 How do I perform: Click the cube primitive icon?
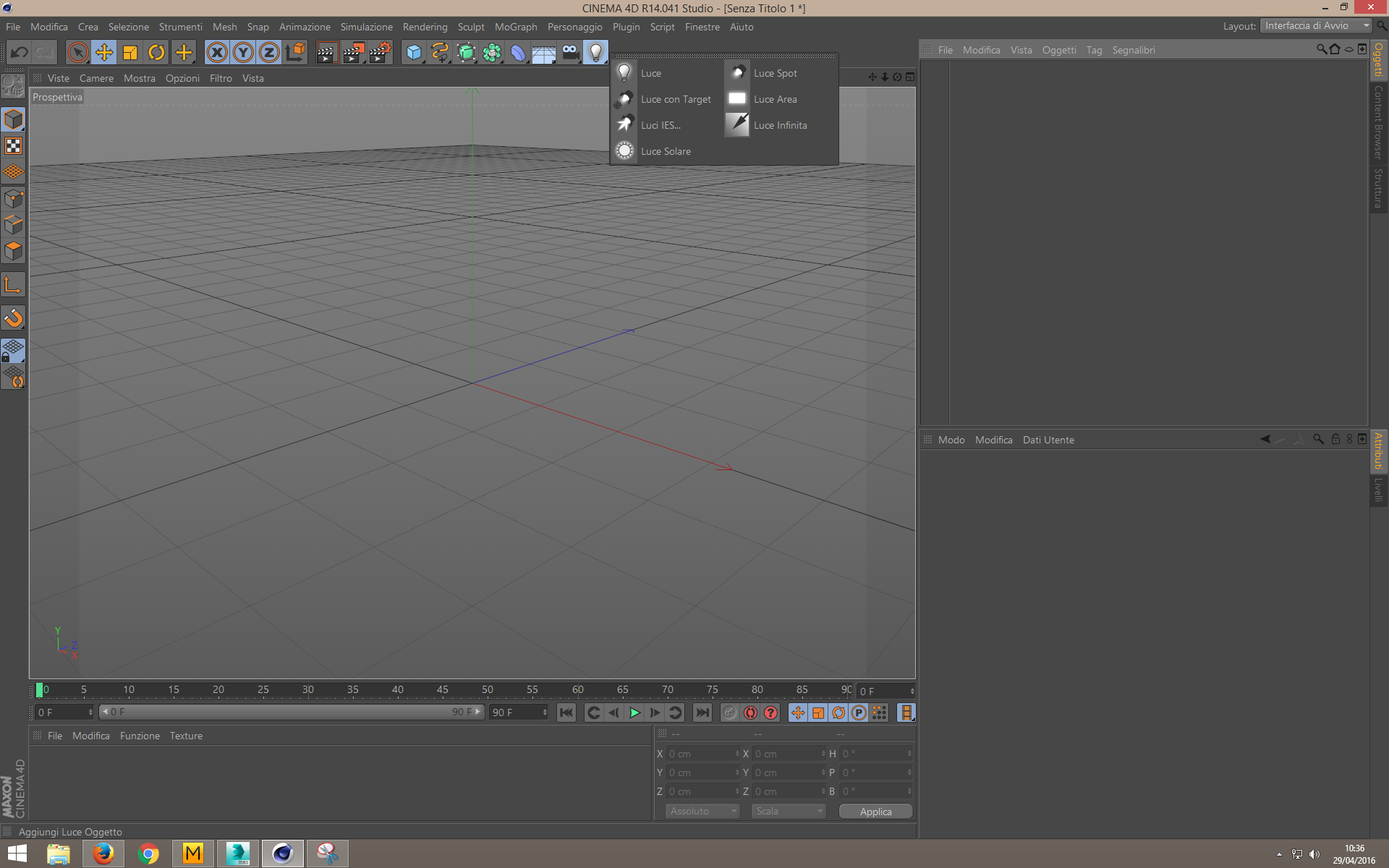[413, 52]
